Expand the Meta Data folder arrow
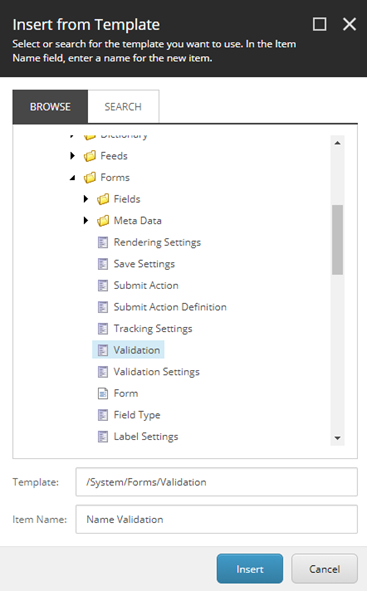The image size is (367, 591). click(86, 220)
